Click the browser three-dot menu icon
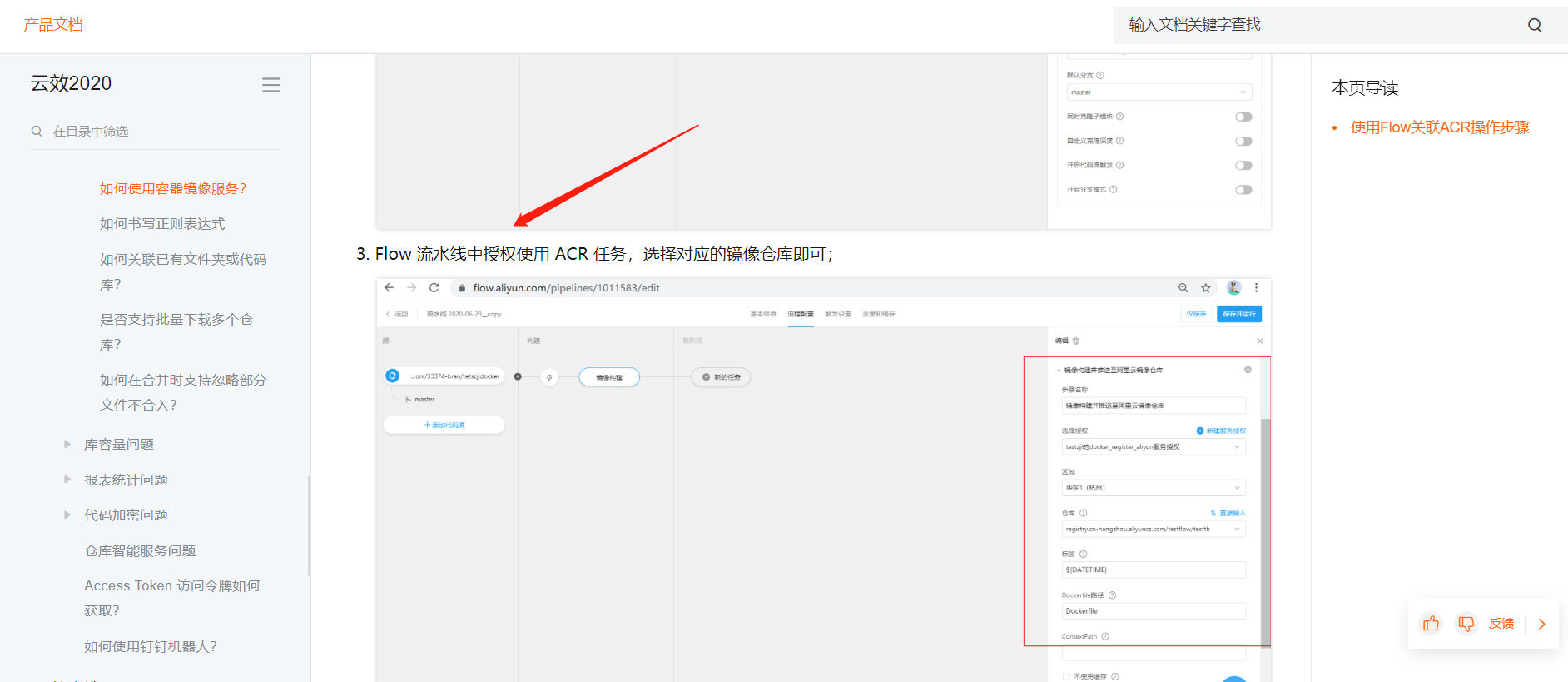This screenshot has width=1568, height=682. coord(1256,287)
